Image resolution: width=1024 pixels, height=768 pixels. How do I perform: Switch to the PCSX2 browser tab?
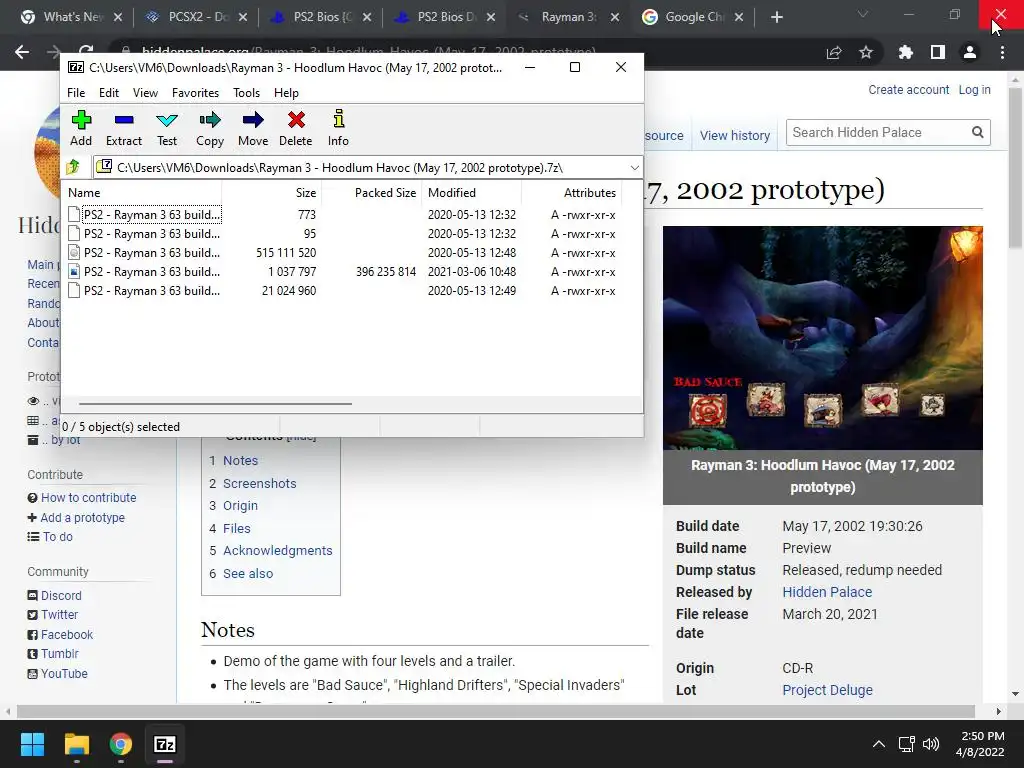[x=197, y=17]
